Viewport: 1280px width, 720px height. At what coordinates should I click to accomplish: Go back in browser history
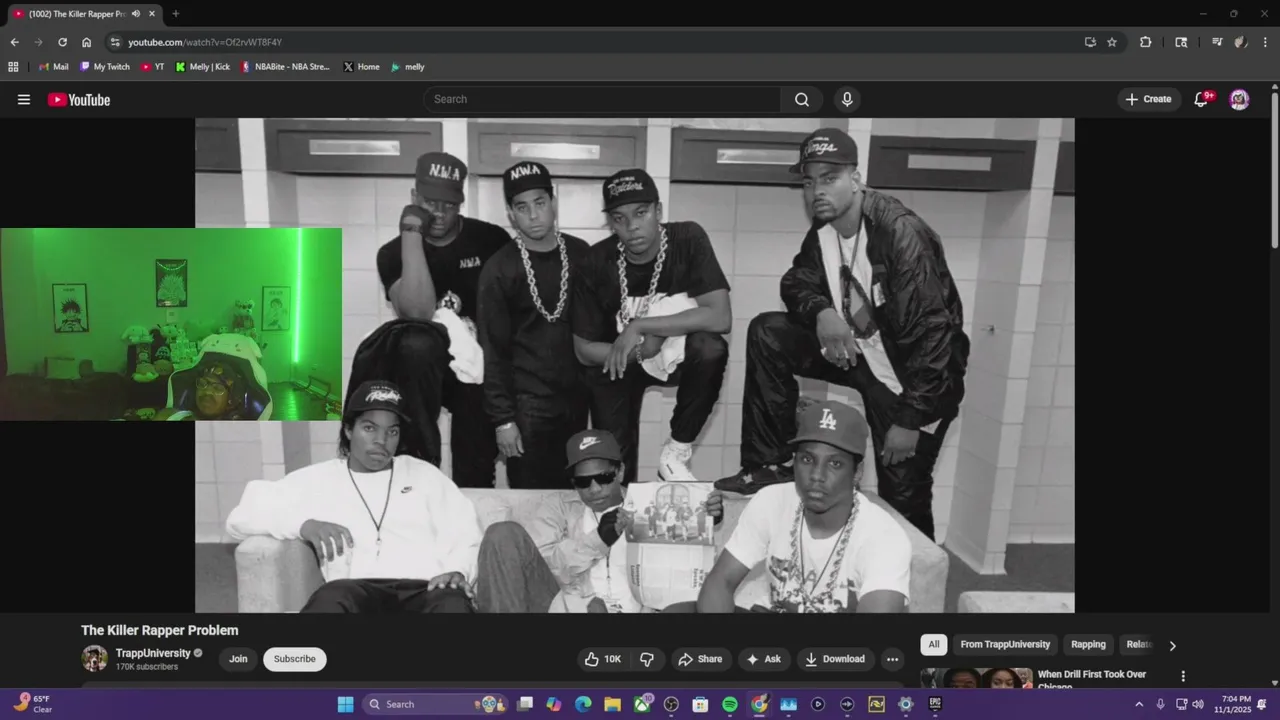click(14, 42)
